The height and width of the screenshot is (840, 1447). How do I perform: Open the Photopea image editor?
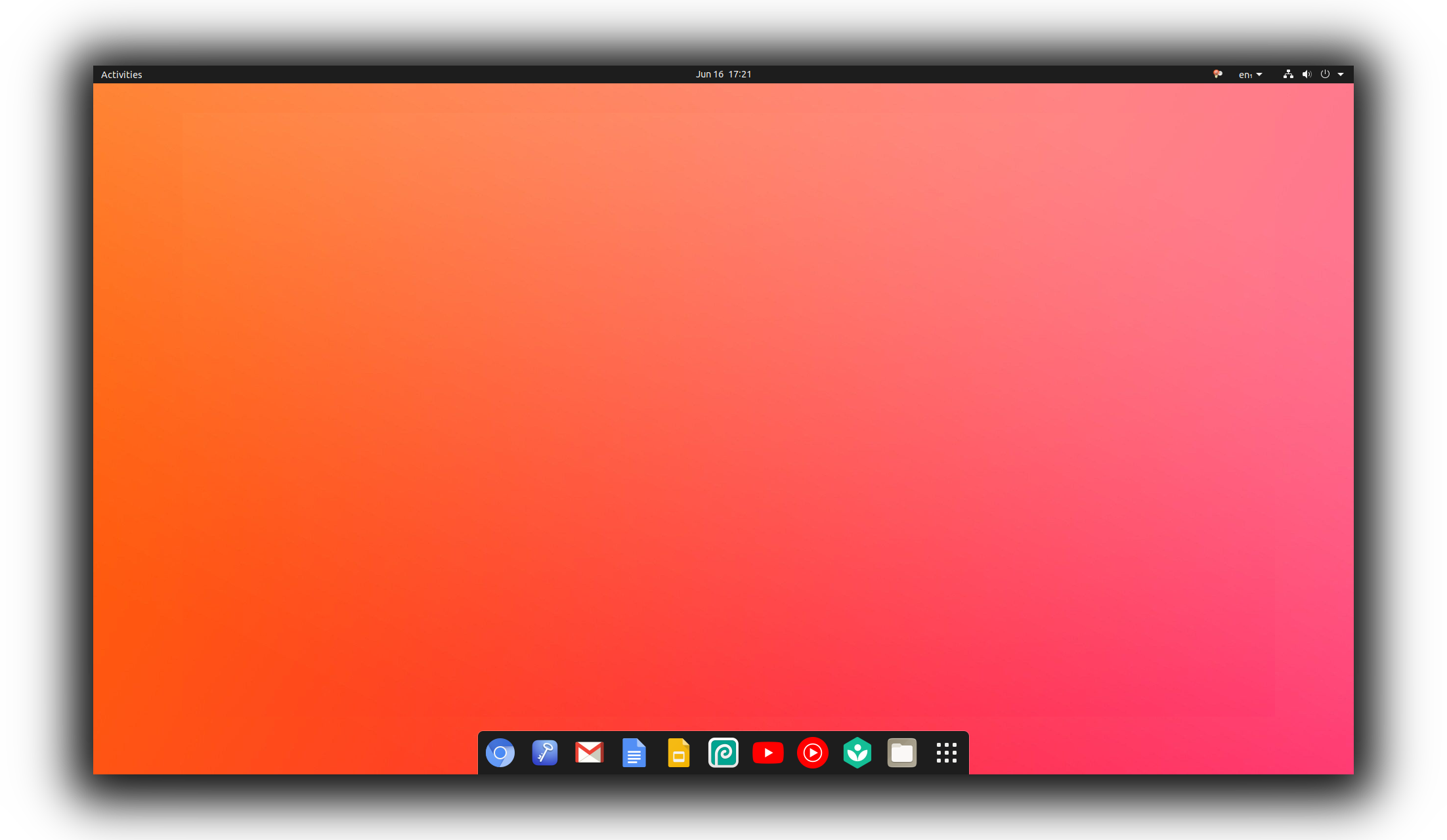pos(723,753)
